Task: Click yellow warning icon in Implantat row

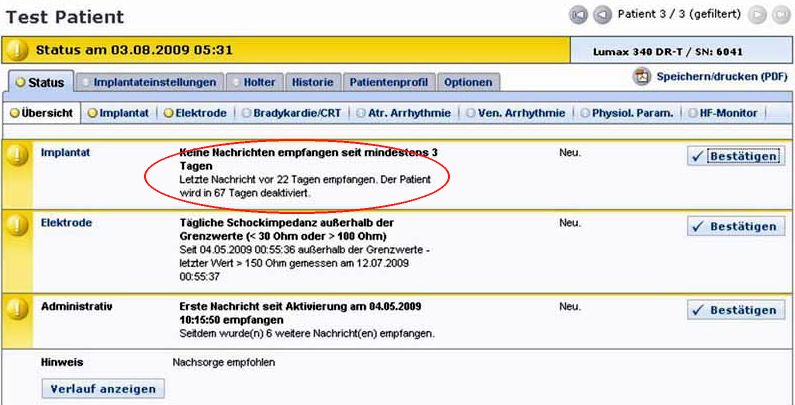Action: [x=17, y=155]
